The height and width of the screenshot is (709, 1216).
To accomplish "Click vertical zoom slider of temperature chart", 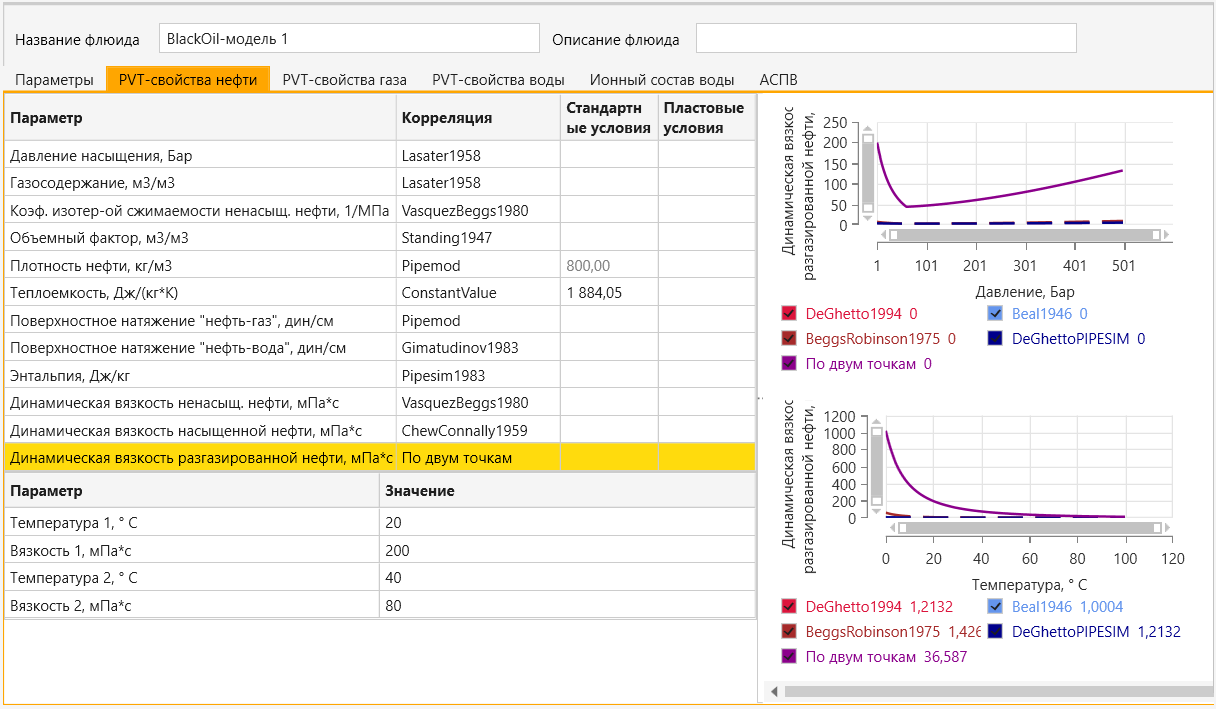I will (877, 468).
